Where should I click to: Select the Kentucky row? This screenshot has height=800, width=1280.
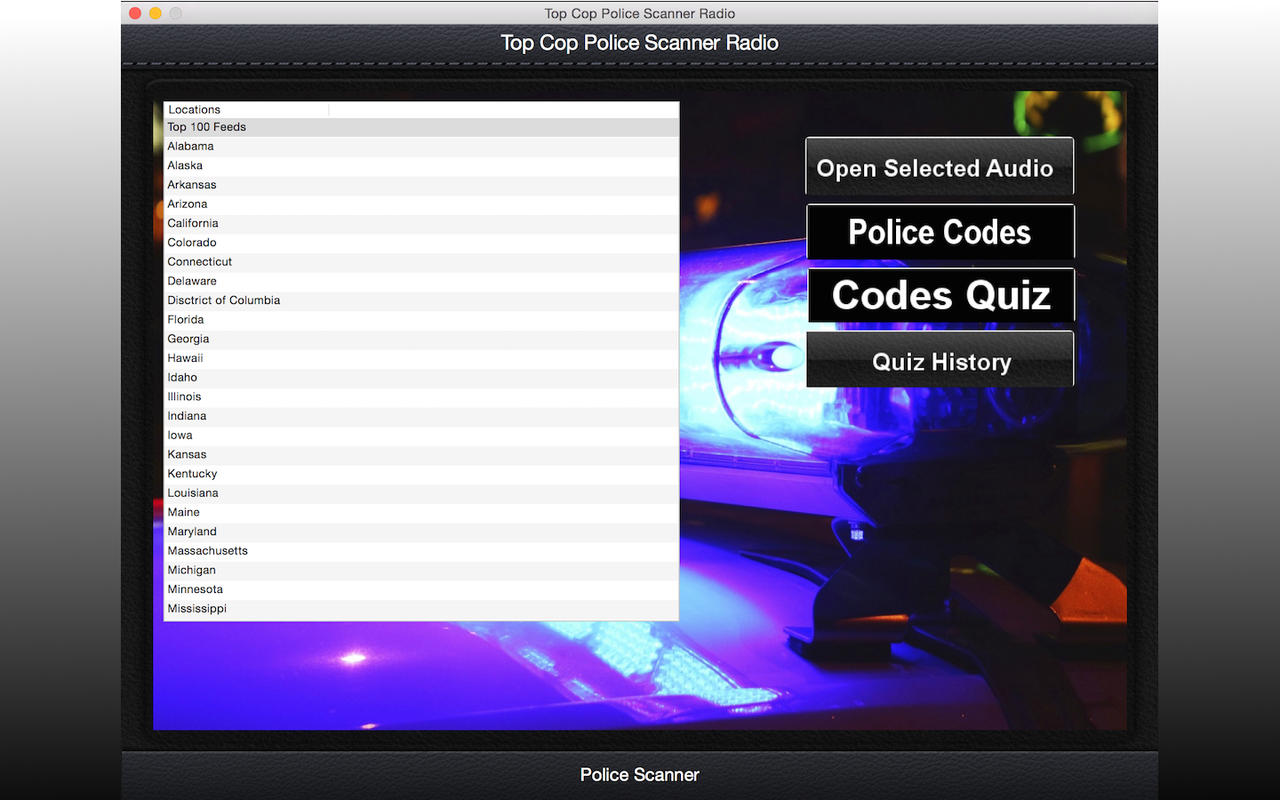(x=421, y=474)
